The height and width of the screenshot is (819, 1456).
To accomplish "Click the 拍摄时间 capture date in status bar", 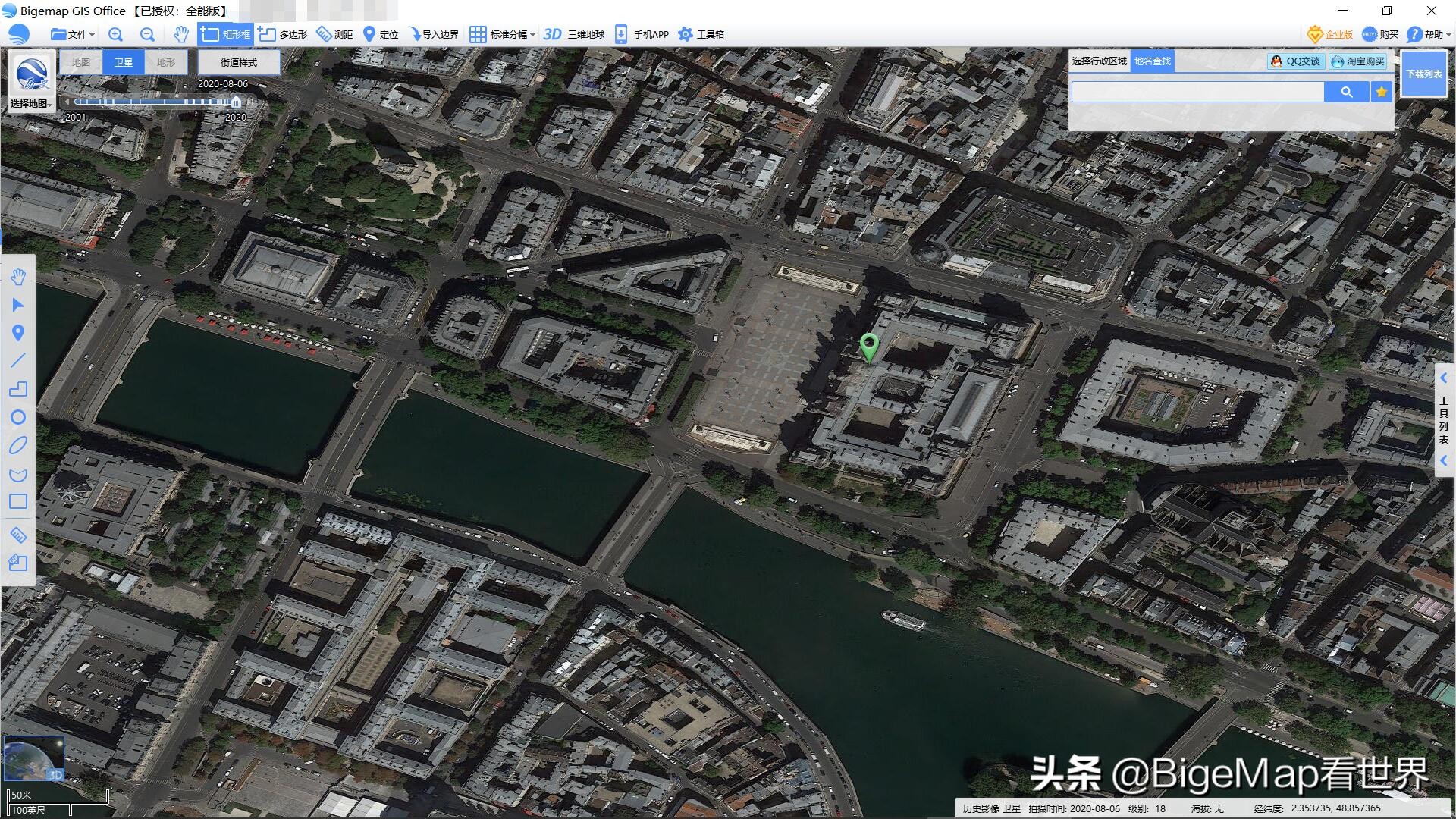I will coord(1074,808).
